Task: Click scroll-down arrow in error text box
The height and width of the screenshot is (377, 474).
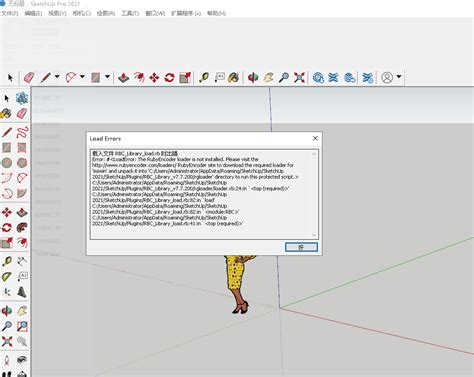Action: [x=314, y=235]
